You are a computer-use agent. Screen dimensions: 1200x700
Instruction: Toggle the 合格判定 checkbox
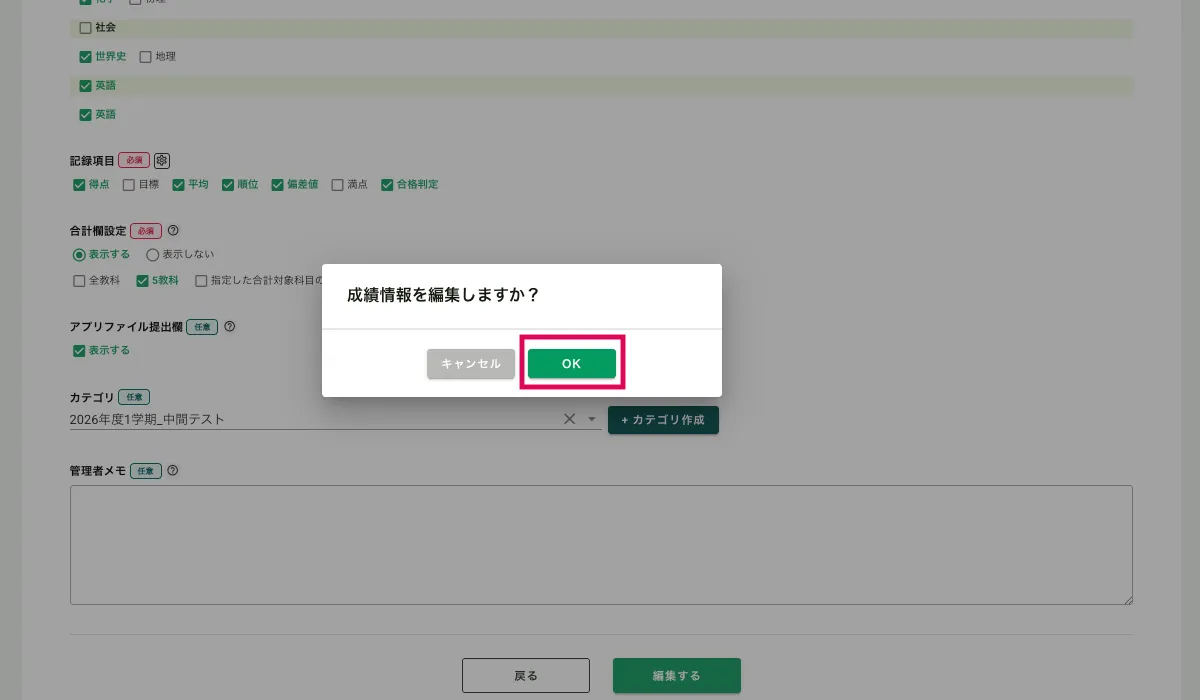pos(387,185)
